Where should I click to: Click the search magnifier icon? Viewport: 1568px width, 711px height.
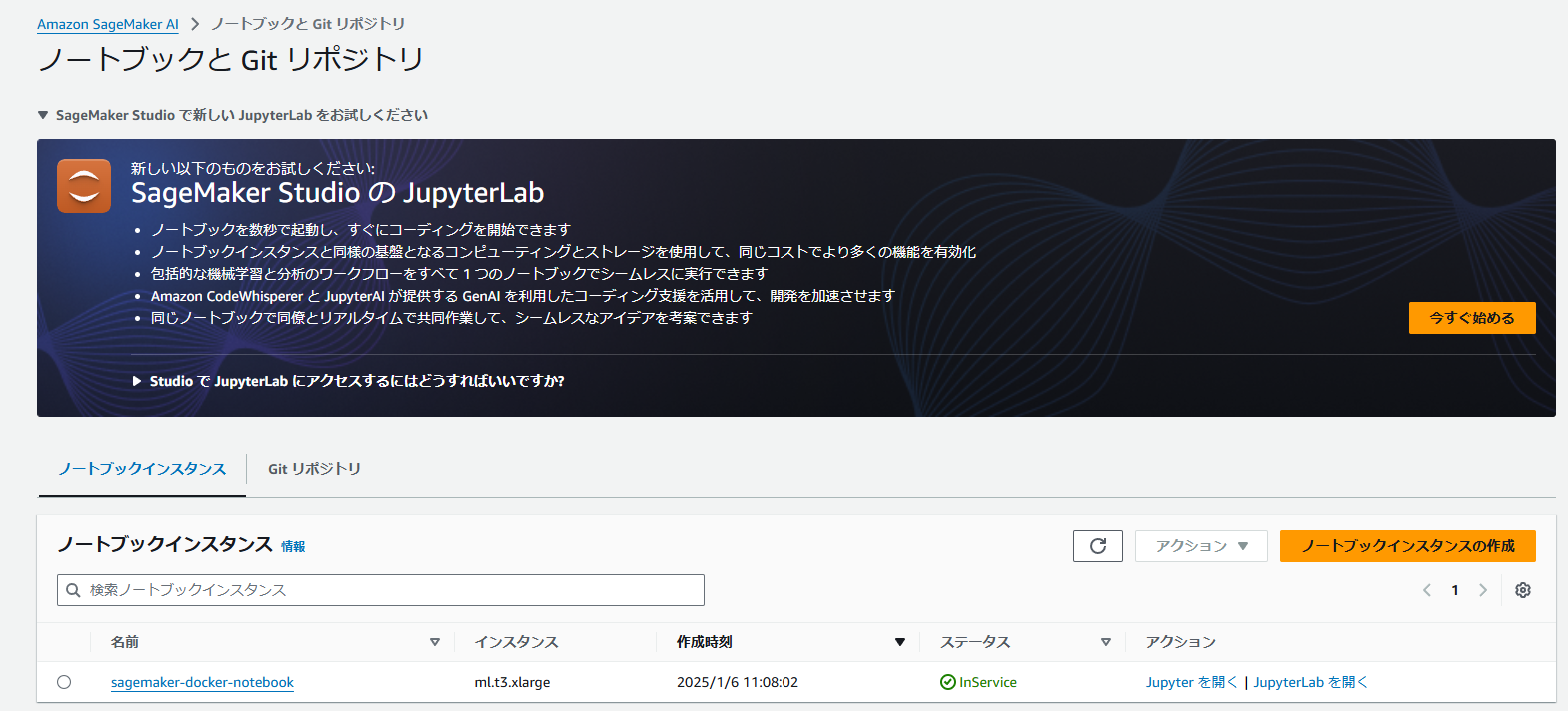pos(73,590)
